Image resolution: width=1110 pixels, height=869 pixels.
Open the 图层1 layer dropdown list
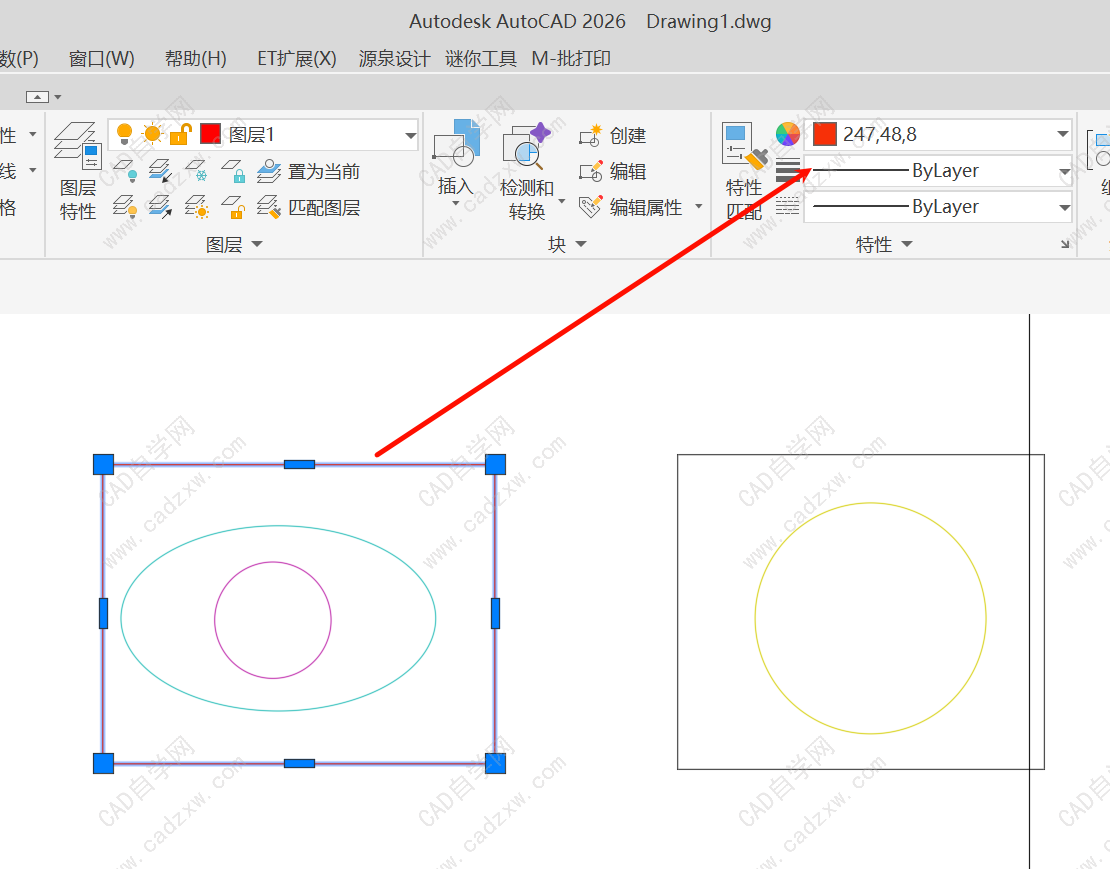(x=410, y=135)
